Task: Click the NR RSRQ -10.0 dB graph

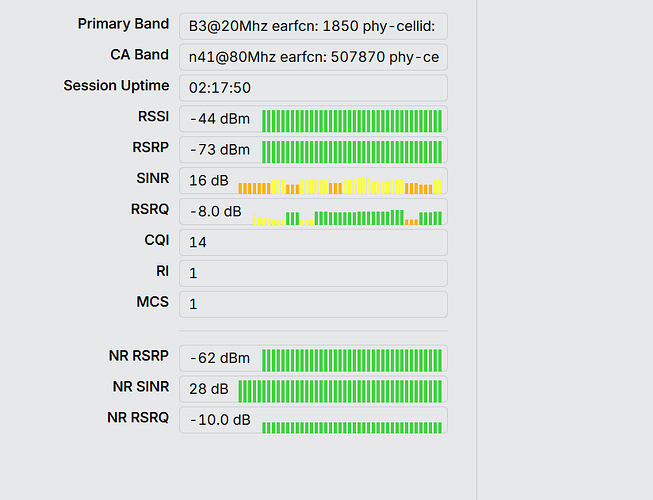Action: pos(352,428)
